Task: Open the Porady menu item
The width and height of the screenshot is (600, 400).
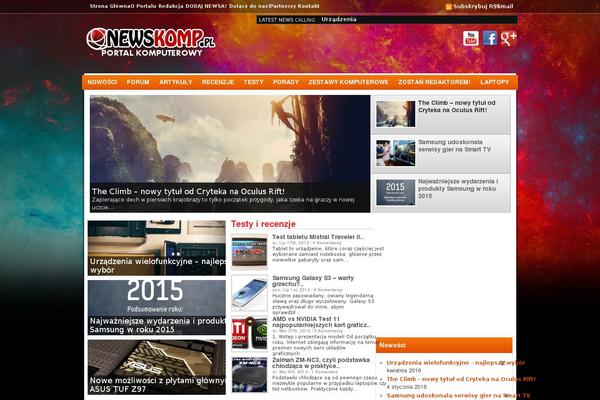Action: (x=286, y=82)
